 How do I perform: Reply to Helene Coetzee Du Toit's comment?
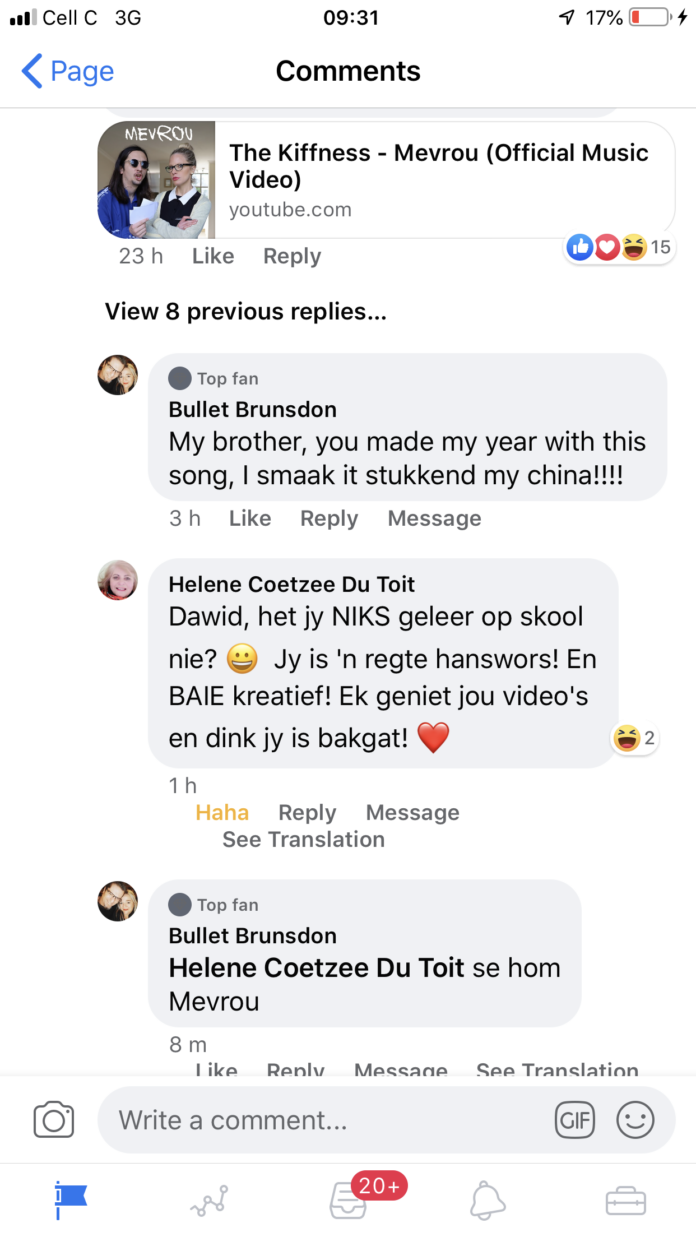[307, 812]
